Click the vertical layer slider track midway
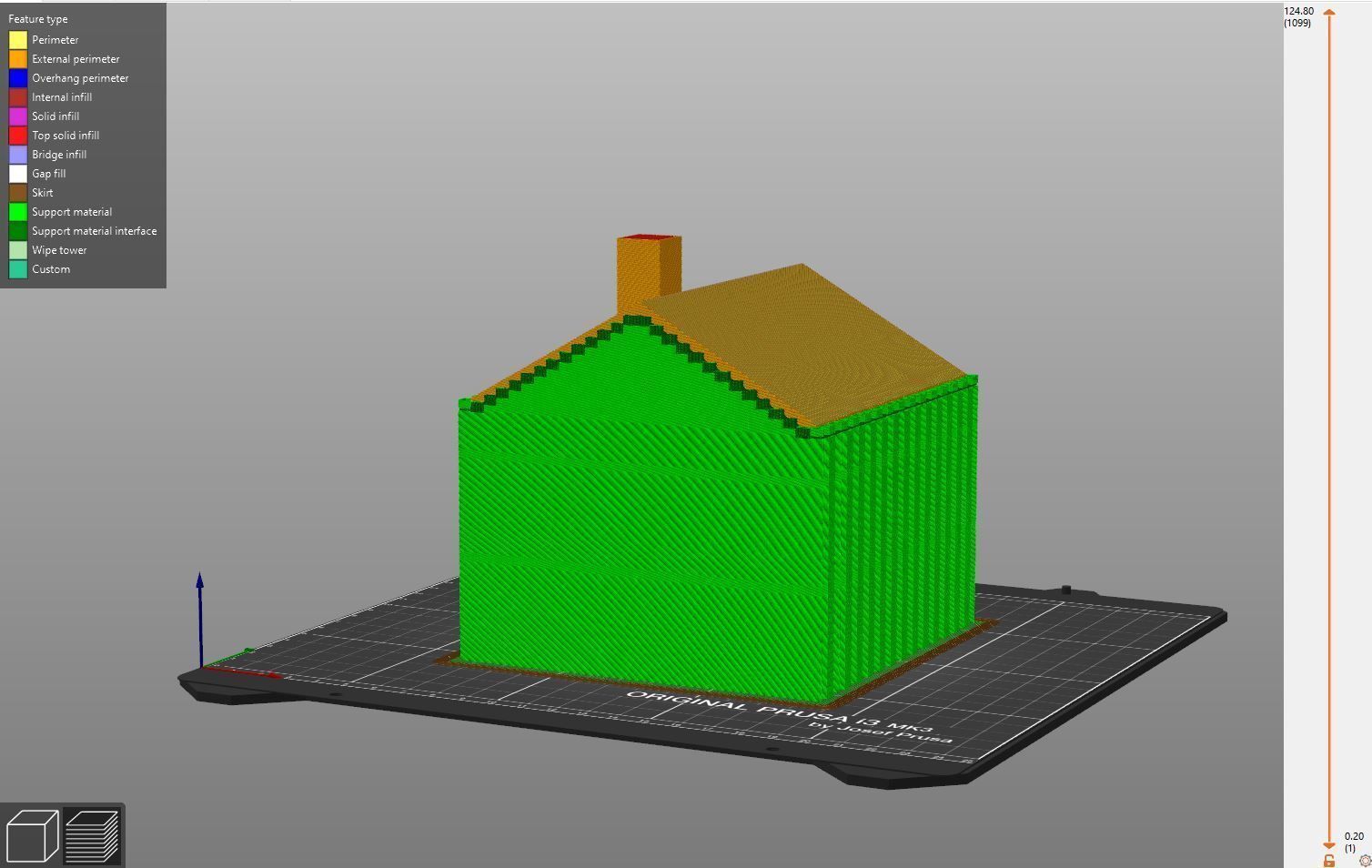 click(x=1329, y=429)
